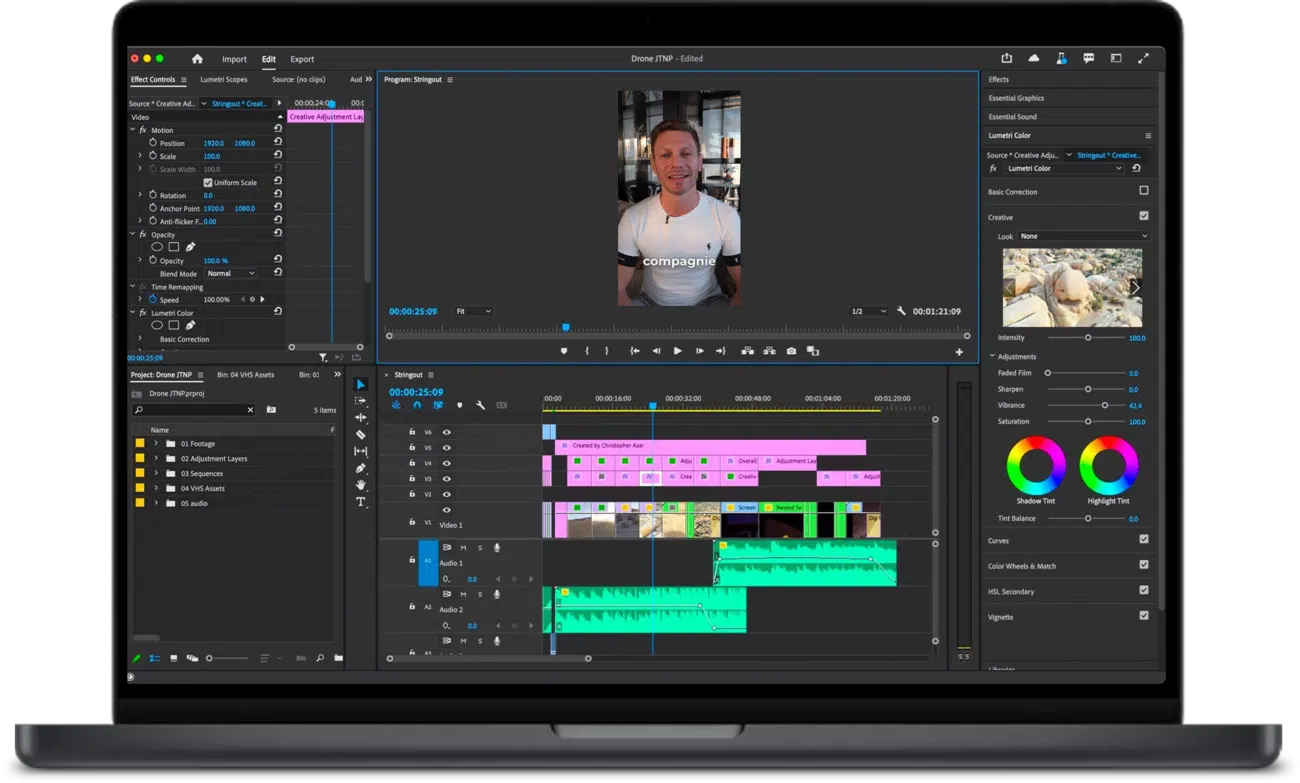The image size is (1300, 783).
Task: Open the Essential Sound panel
Action: point(1012,117)
